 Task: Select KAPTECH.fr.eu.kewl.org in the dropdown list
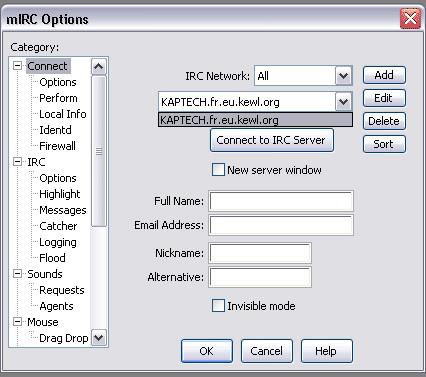click(255, 120)
